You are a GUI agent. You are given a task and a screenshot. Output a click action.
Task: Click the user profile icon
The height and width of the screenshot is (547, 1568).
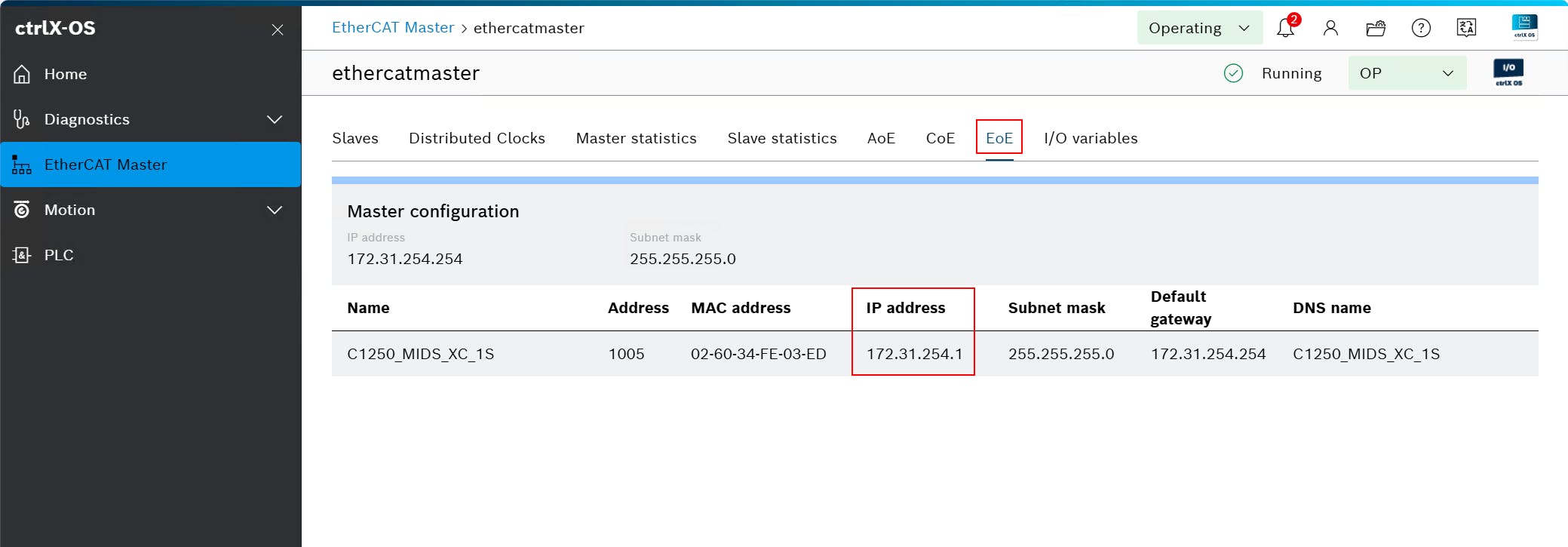[1330, 29]
